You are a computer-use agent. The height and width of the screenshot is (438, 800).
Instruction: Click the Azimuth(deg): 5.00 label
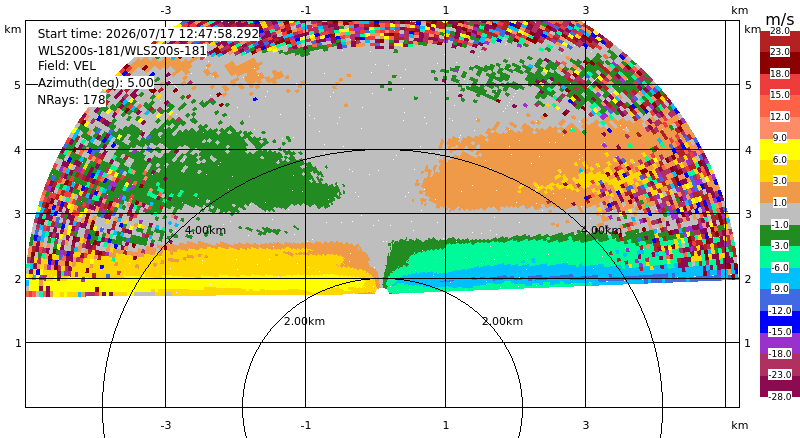coord(95,83)
